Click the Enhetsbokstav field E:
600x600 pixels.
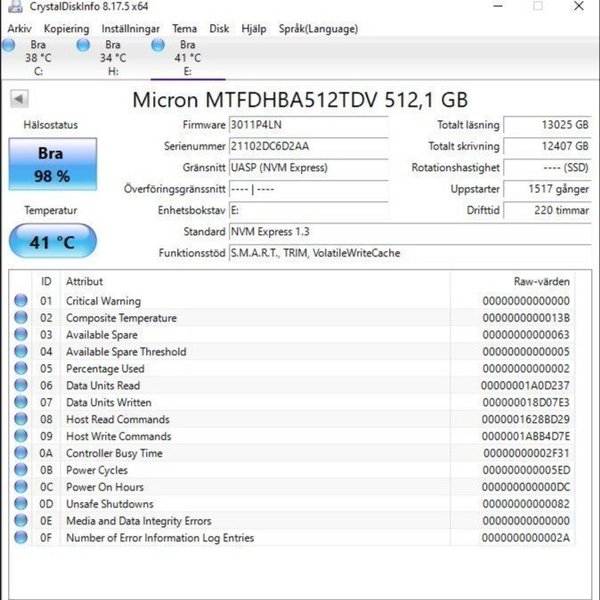pos(308,210)
